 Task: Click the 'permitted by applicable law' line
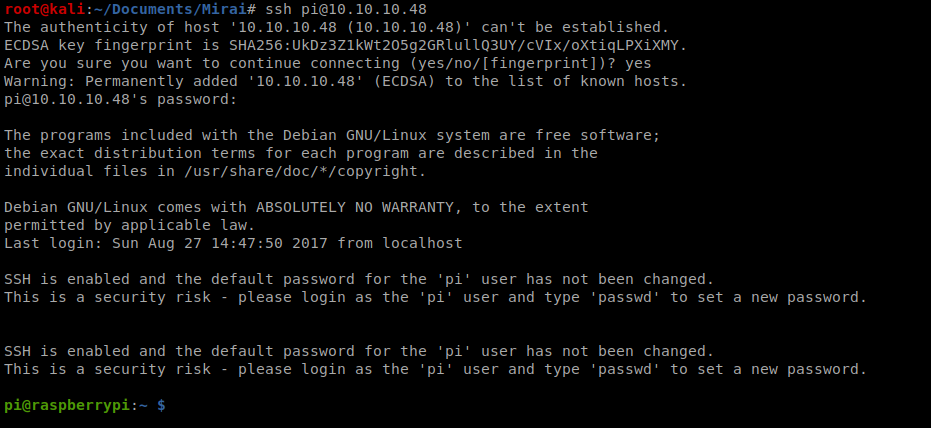point(129,226)
